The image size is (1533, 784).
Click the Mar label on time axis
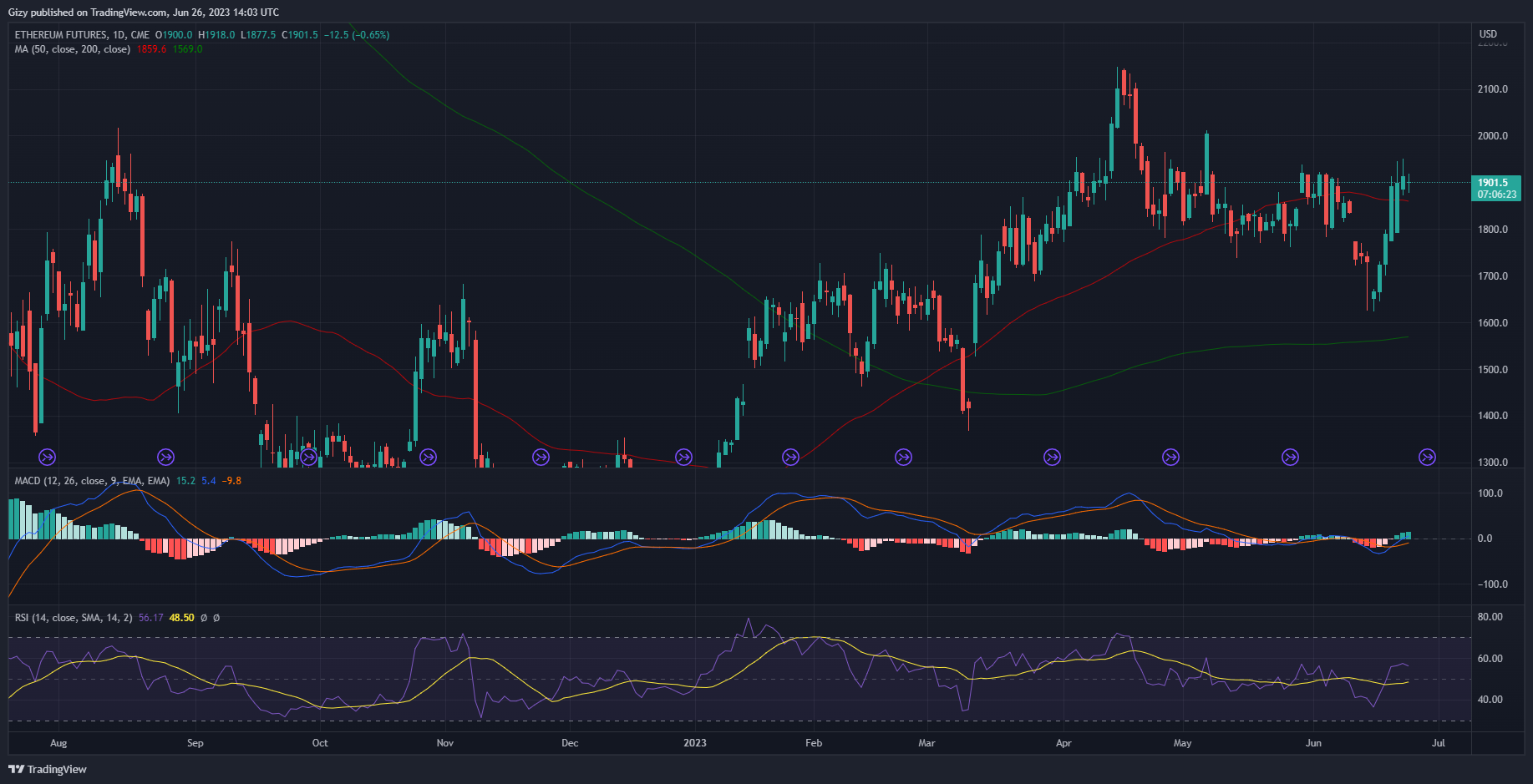point(926,743)
